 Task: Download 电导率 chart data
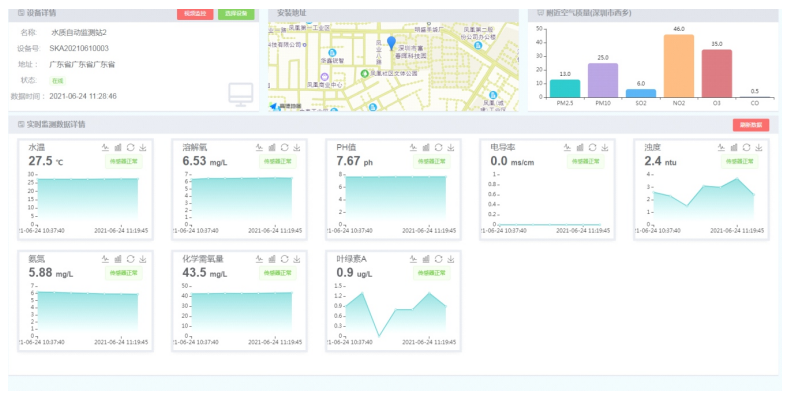(606, 147)
